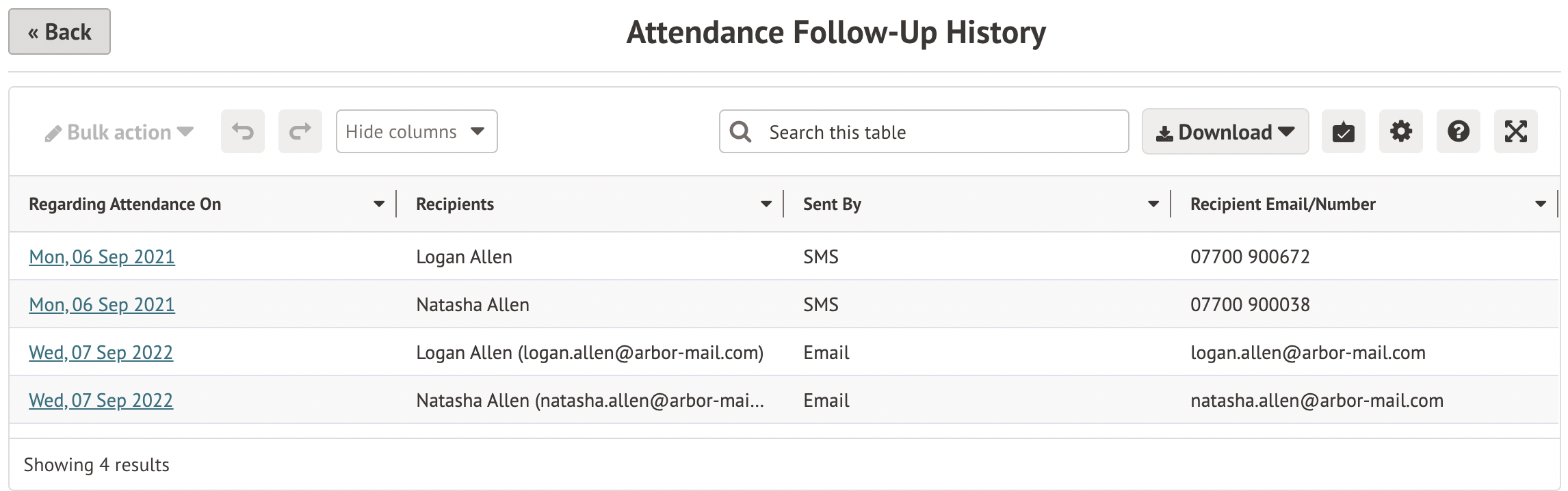Open the Sent By column filter arrow
Image resolution: width=1568 pixels, height=491 pixels.
(1153, 204)
